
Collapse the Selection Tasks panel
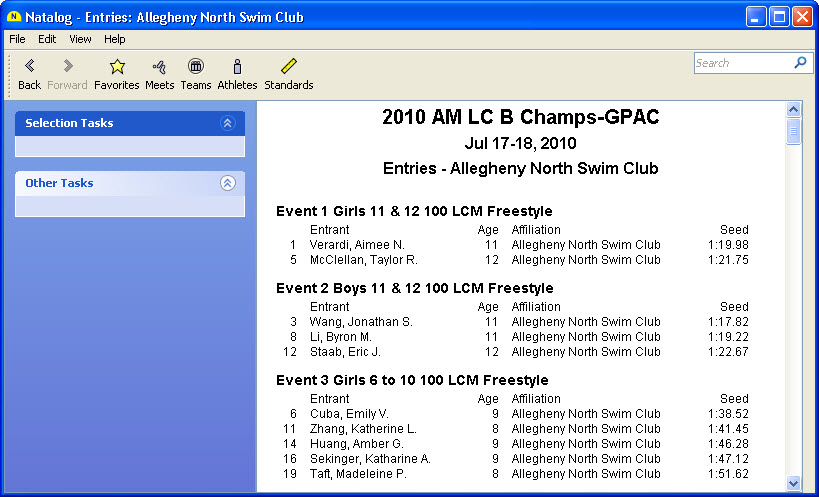(227, 123)
